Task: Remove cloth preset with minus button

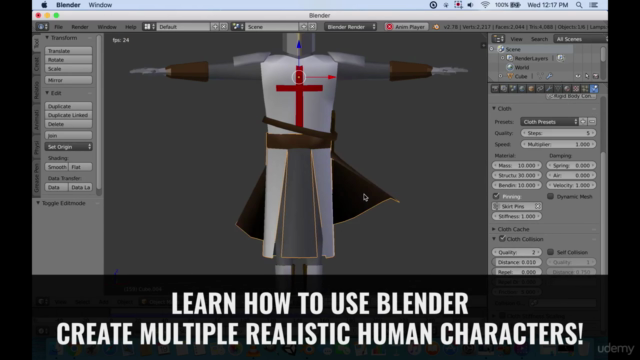Action: [x=592, y=122]
